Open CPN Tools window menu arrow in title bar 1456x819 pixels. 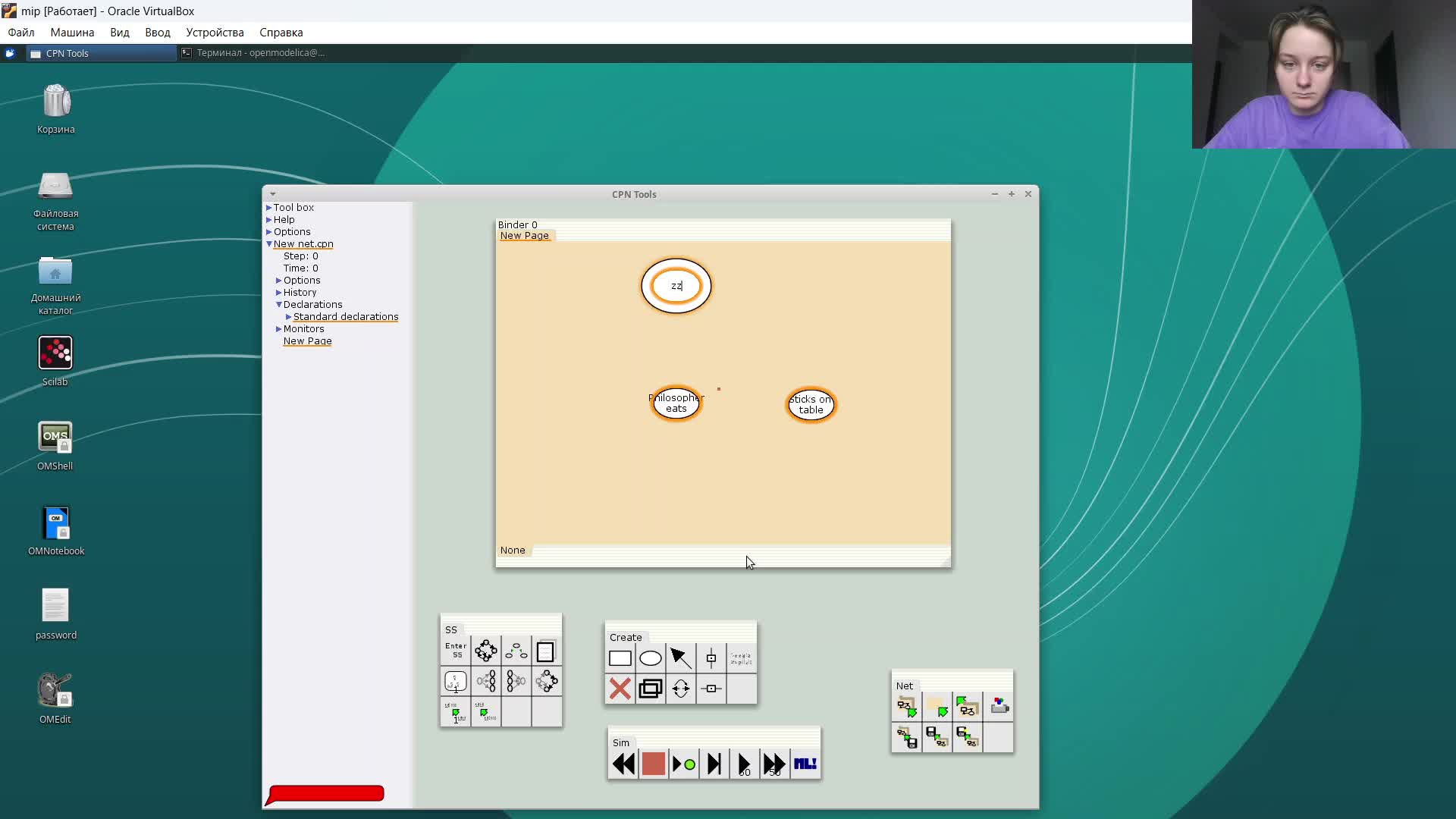[273, 194]
